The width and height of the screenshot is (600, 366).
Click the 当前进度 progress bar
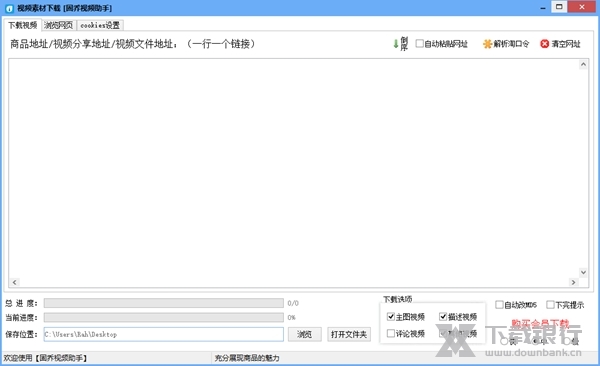(164, 317)
